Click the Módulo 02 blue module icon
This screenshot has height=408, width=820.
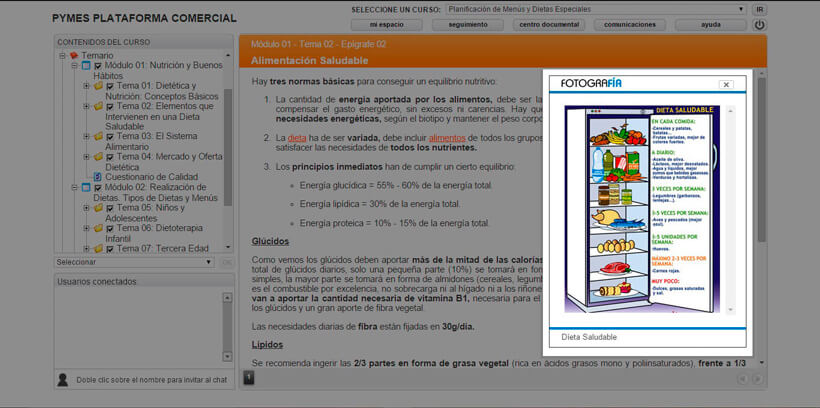point(86,187)
